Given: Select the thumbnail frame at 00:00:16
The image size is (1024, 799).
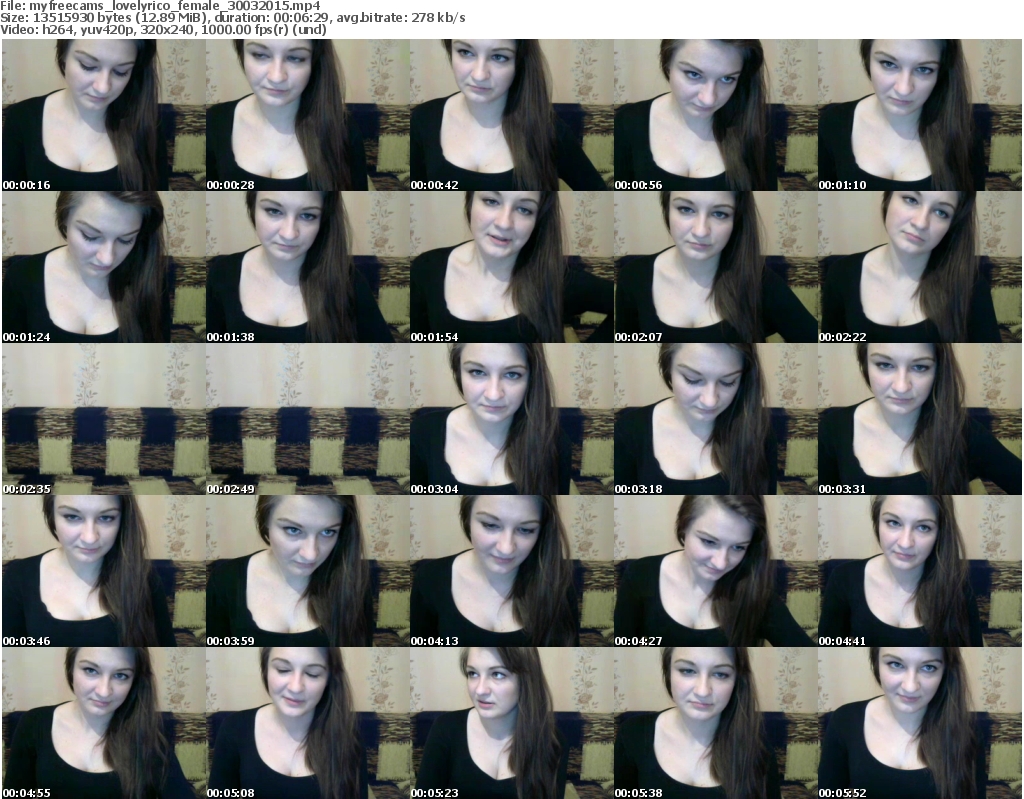Looking at the screenshot, I should coord(104,115).
